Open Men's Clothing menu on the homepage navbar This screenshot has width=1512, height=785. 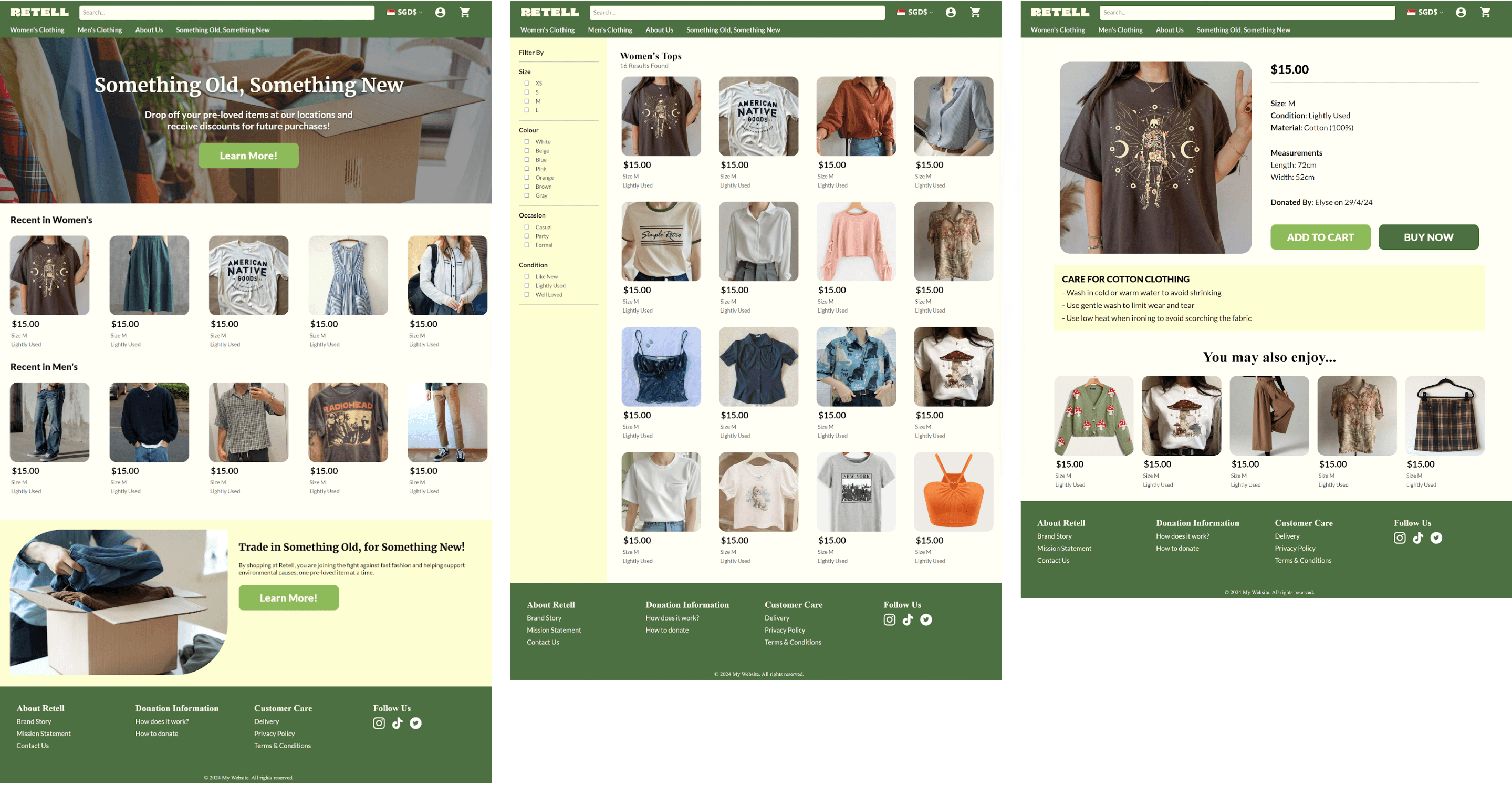click(100, 30)
